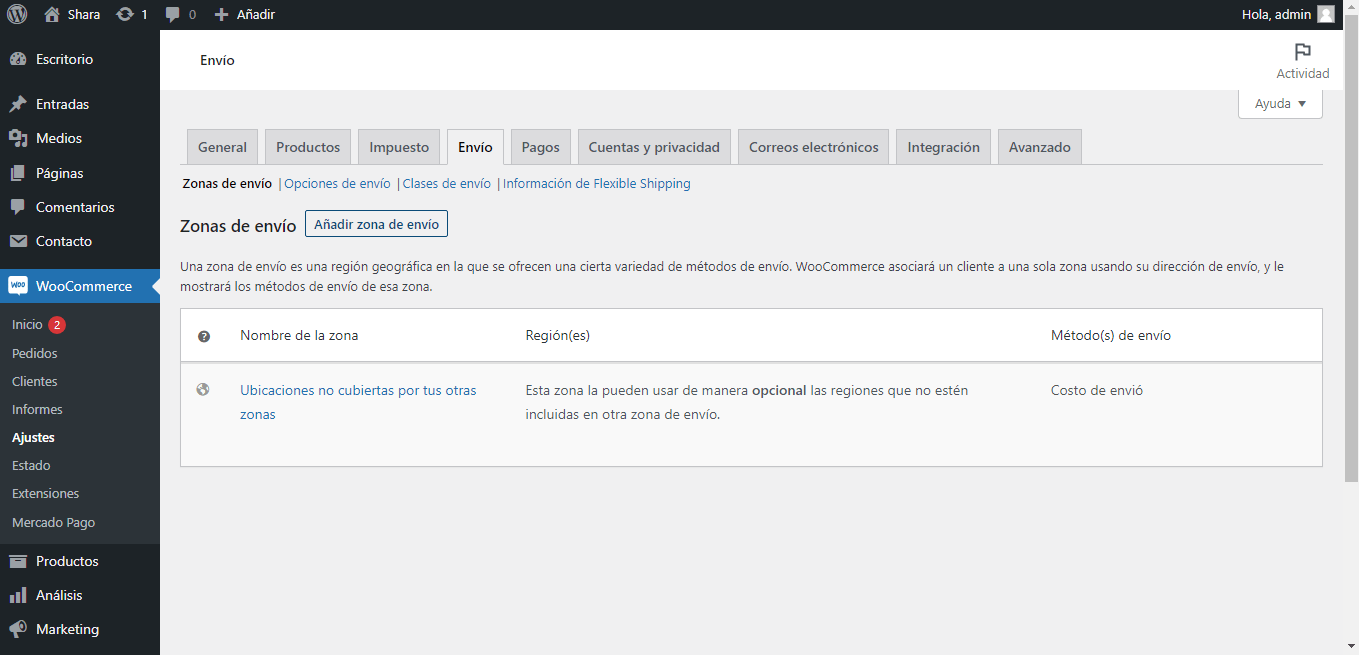Click the help question mark icon in the table header
The height and width of the screenshot is (655, 1359).
click(x=204, y=336)
